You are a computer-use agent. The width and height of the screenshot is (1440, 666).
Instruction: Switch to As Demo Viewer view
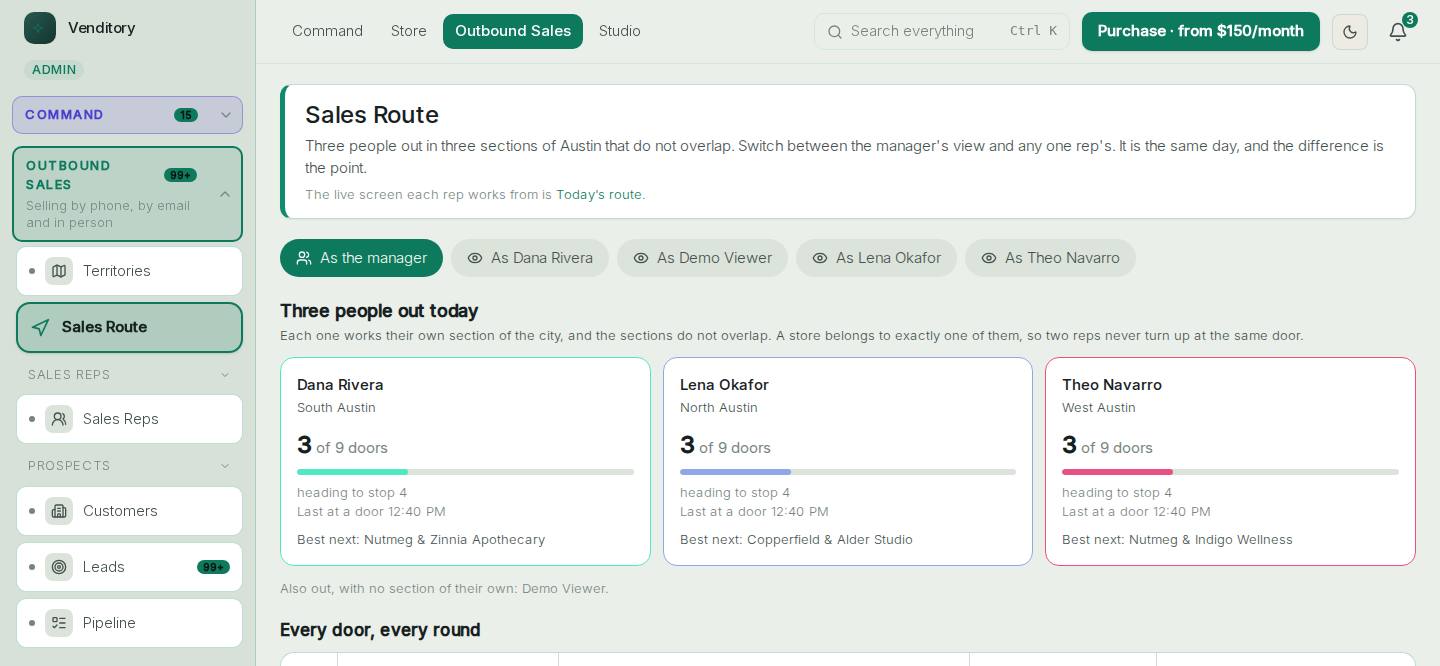(x=702, y=258)
